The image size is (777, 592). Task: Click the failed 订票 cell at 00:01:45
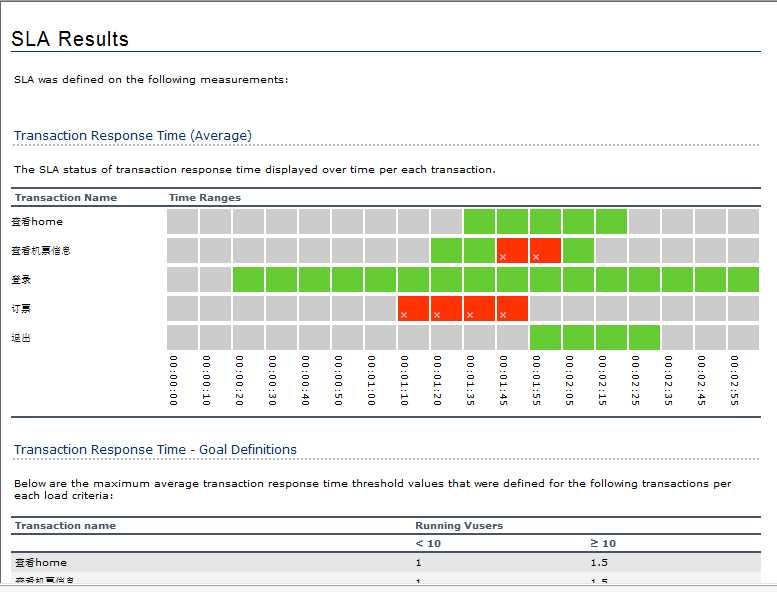(x=512, y=309)
